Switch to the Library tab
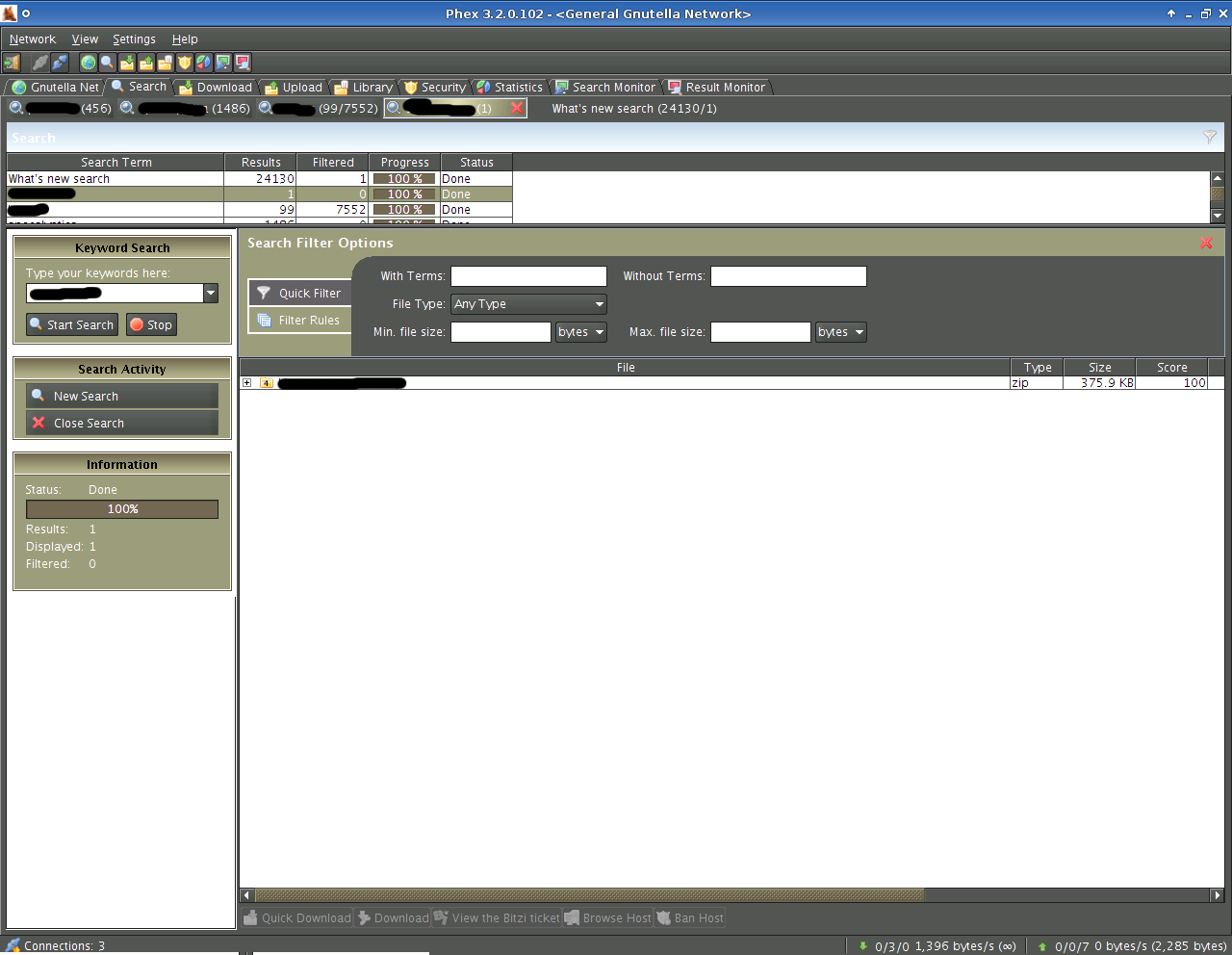Viewport: 1232px width, 955px height. (x=364, y=87)
